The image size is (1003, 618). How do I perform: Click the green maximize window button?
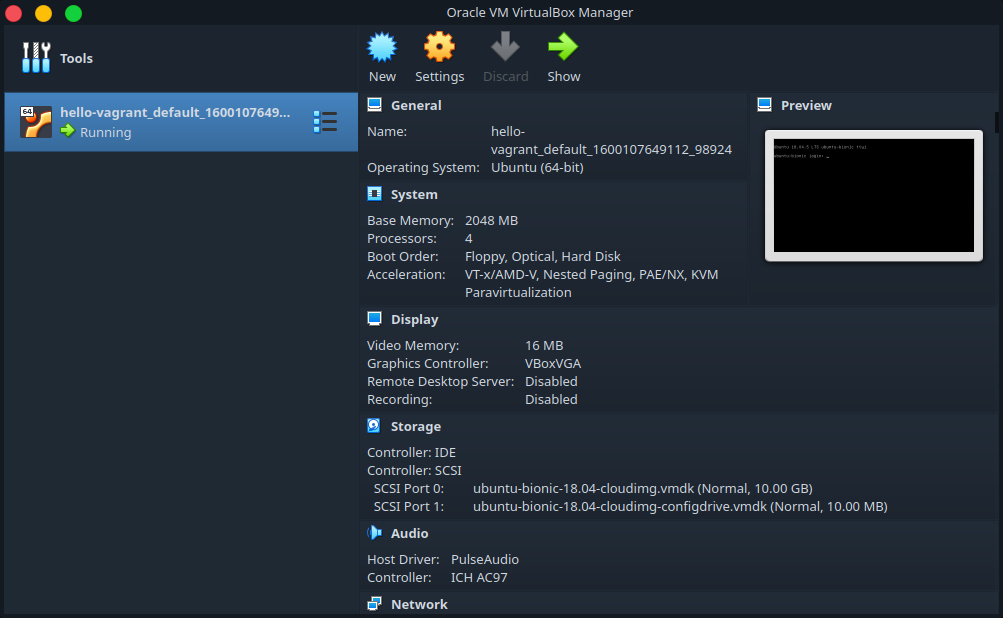coord(74,13)
